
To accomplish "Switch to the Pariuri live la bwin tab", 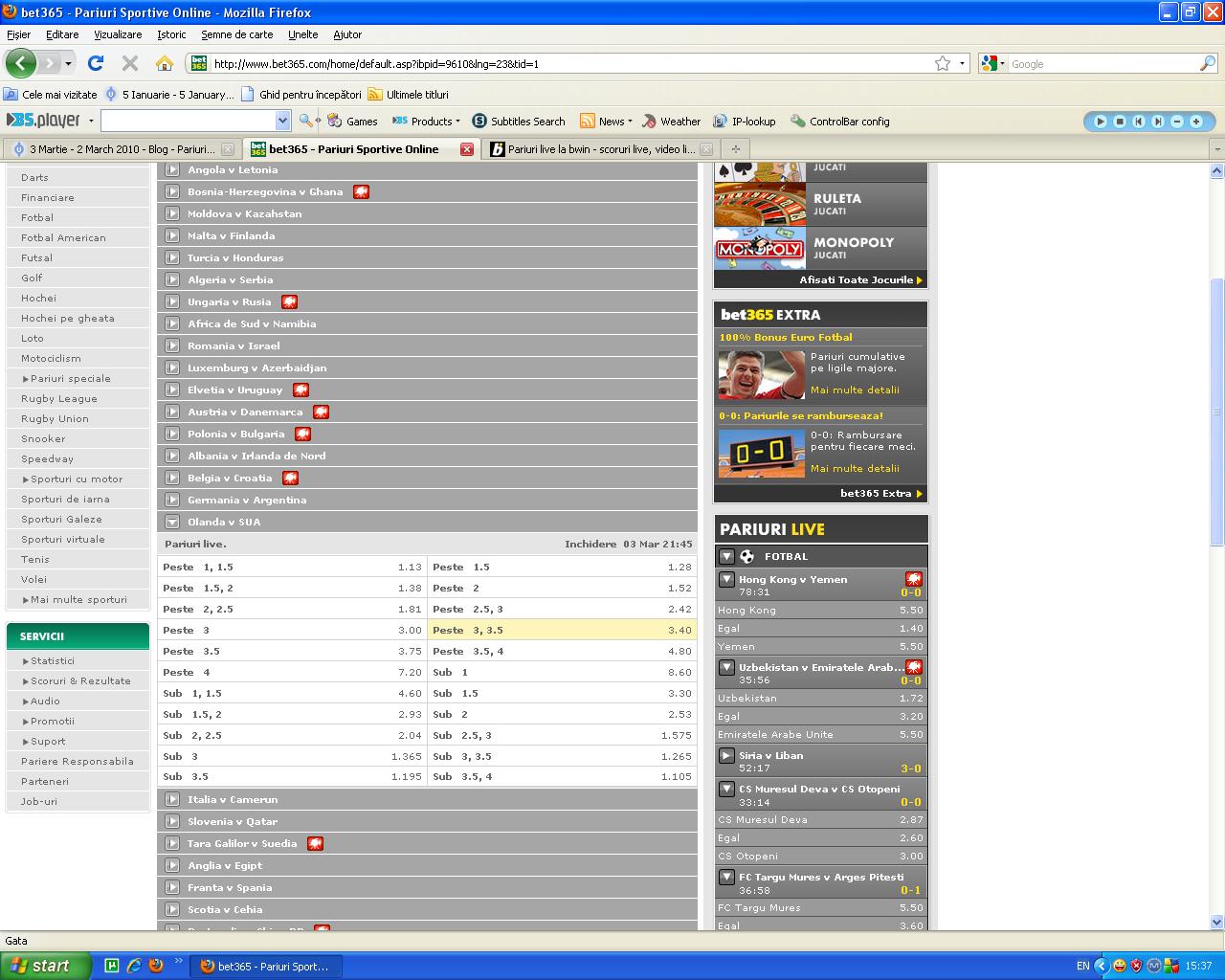I will (601, 149).
